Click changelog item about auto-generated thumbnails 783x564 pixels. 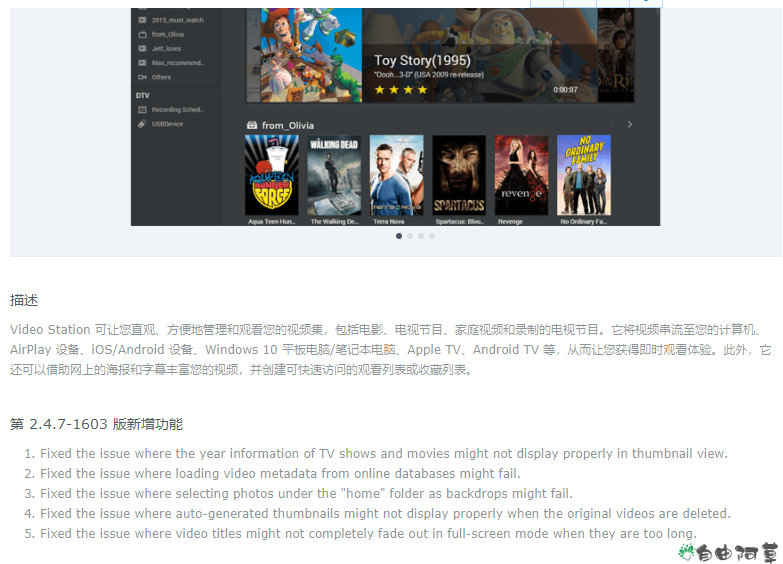tap(385, 514)
